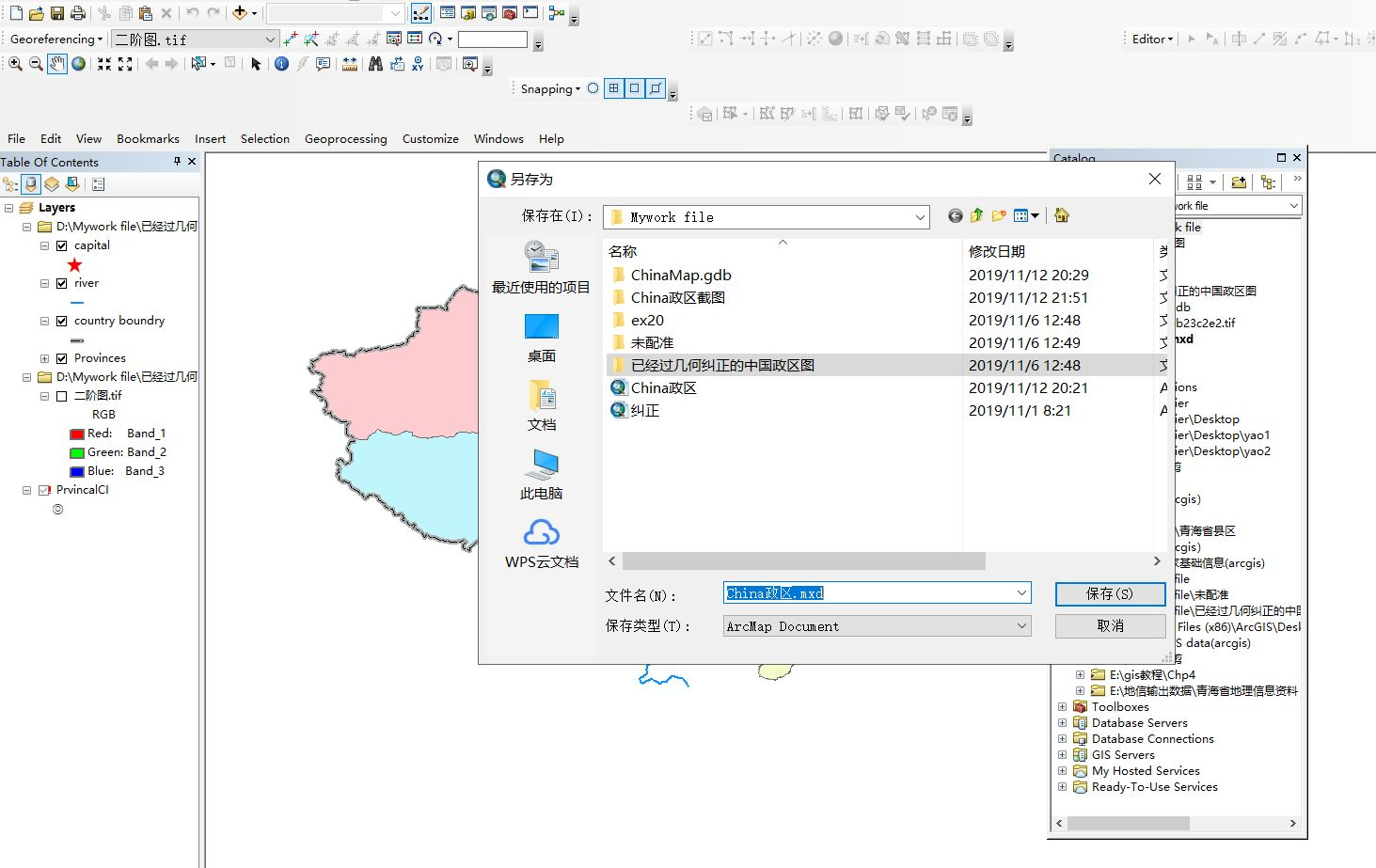
Task: Open the Snapping dropdown menu
Action: (x=550, y=88)
